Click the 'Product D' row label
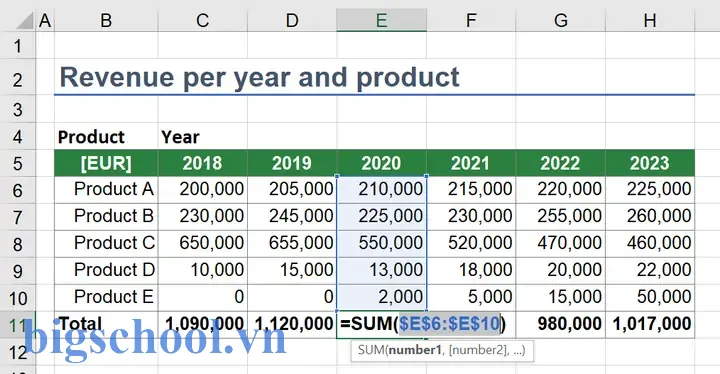 tap(106, 270)
